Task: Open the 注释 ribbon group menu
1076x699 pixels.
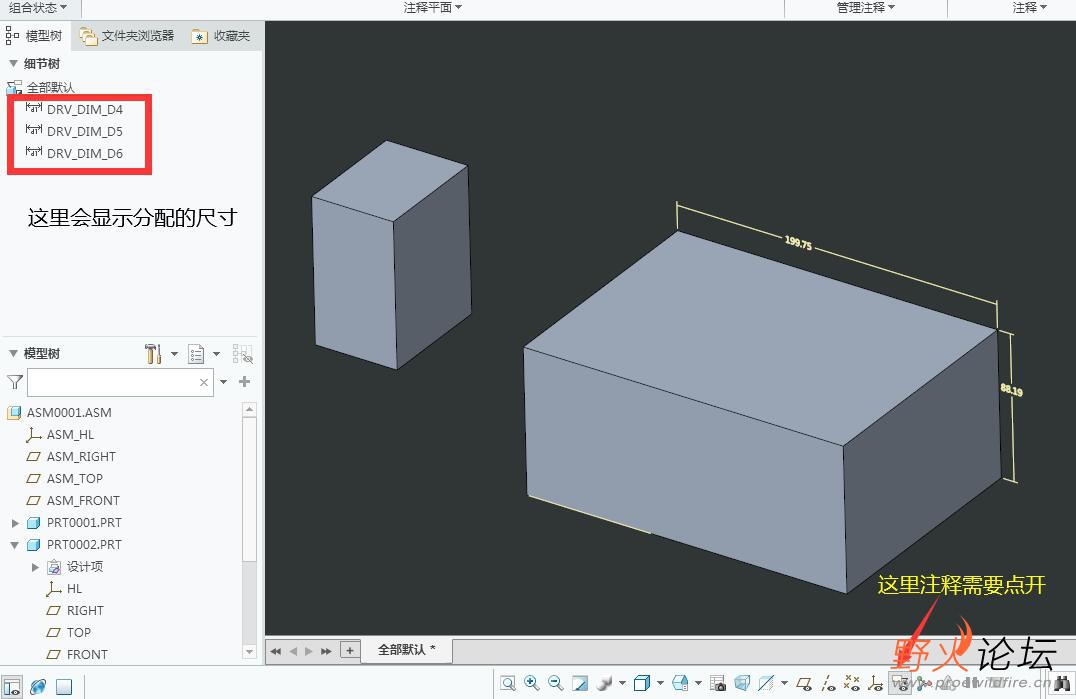Action: [x=1029, y=8]
